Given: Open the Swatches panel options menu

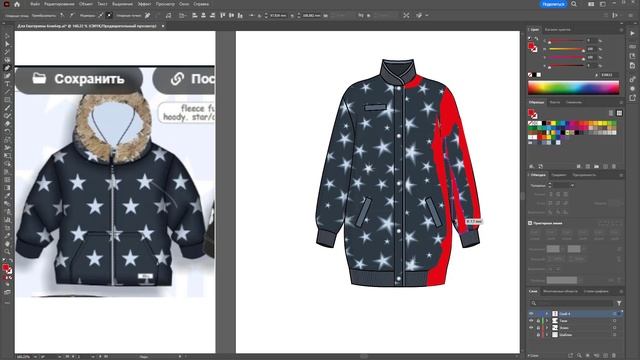Looking at the screenshot, I should [621, 102].
